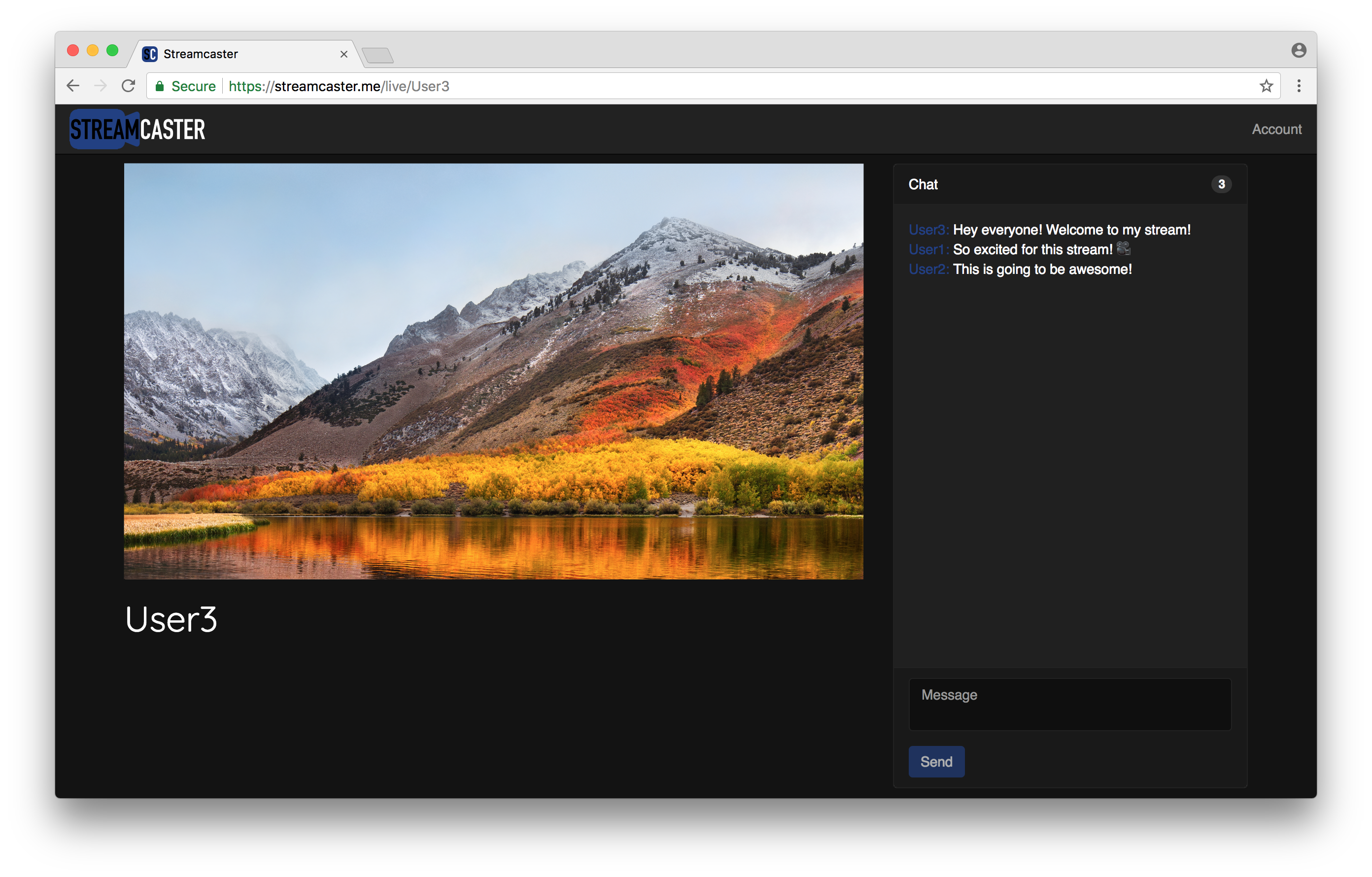
Task: Bookmark page with the star icon
Action: (x=1266, y=86)
